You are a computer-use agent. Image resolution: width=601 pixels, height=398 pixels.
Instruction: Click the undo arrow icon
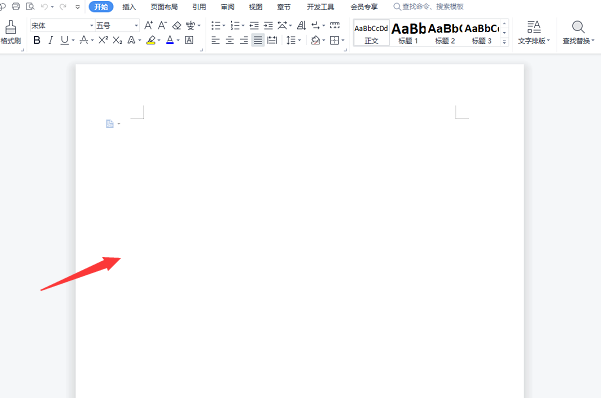[44, 7]
